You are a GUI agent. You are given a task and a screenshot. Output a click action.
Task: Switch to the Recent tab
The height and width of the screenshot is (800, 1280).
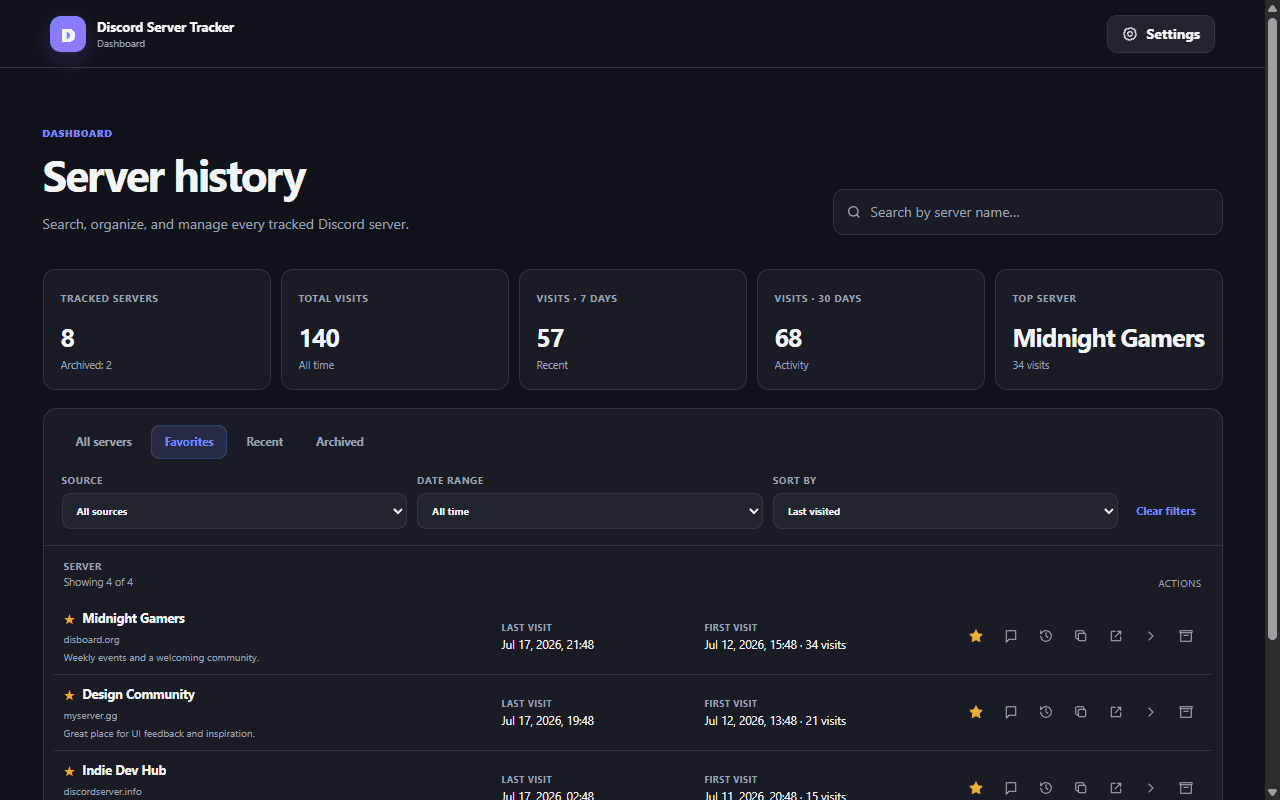coord(265,442)
